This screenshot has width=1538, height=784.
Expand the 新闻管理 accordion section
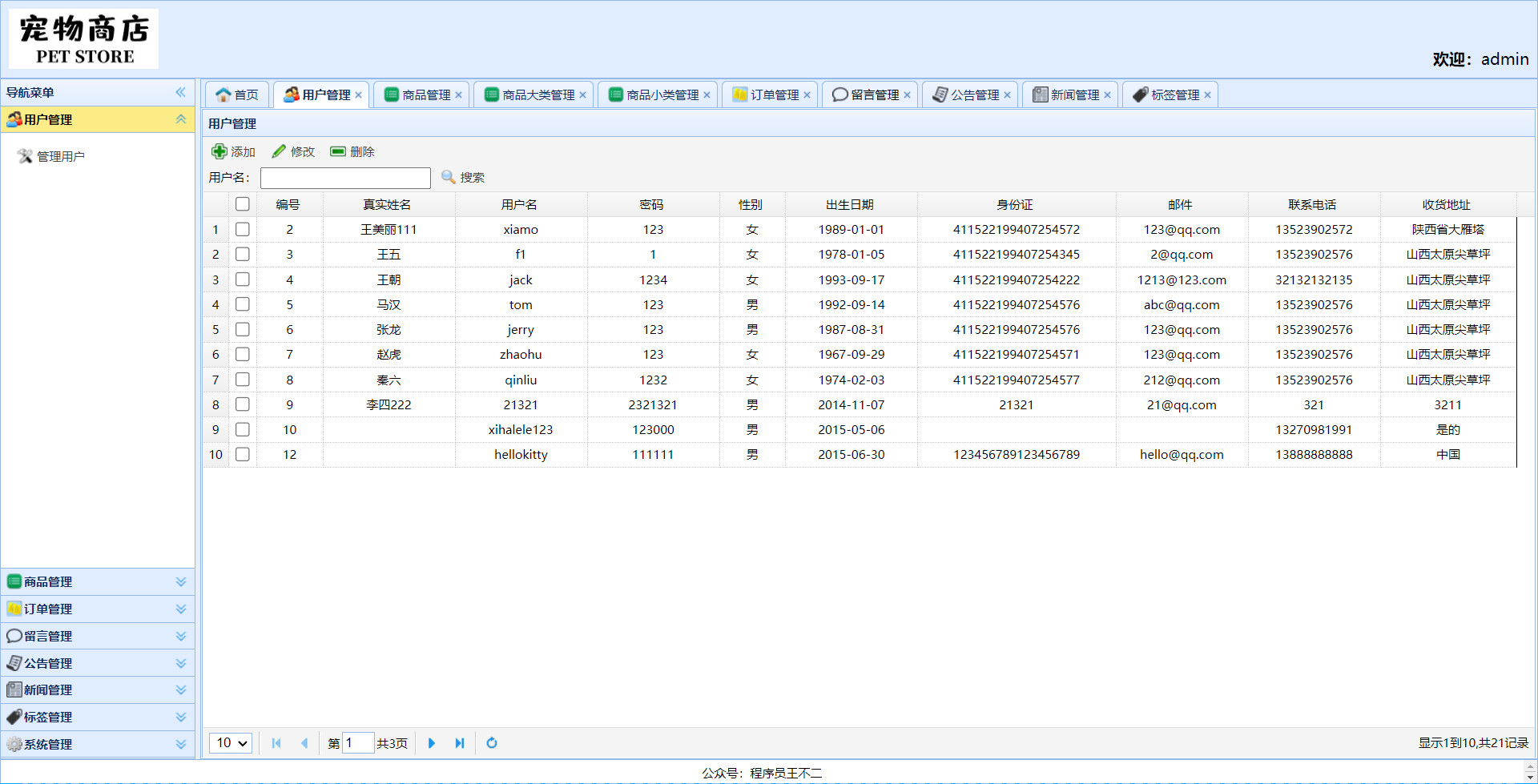point(181,690)
